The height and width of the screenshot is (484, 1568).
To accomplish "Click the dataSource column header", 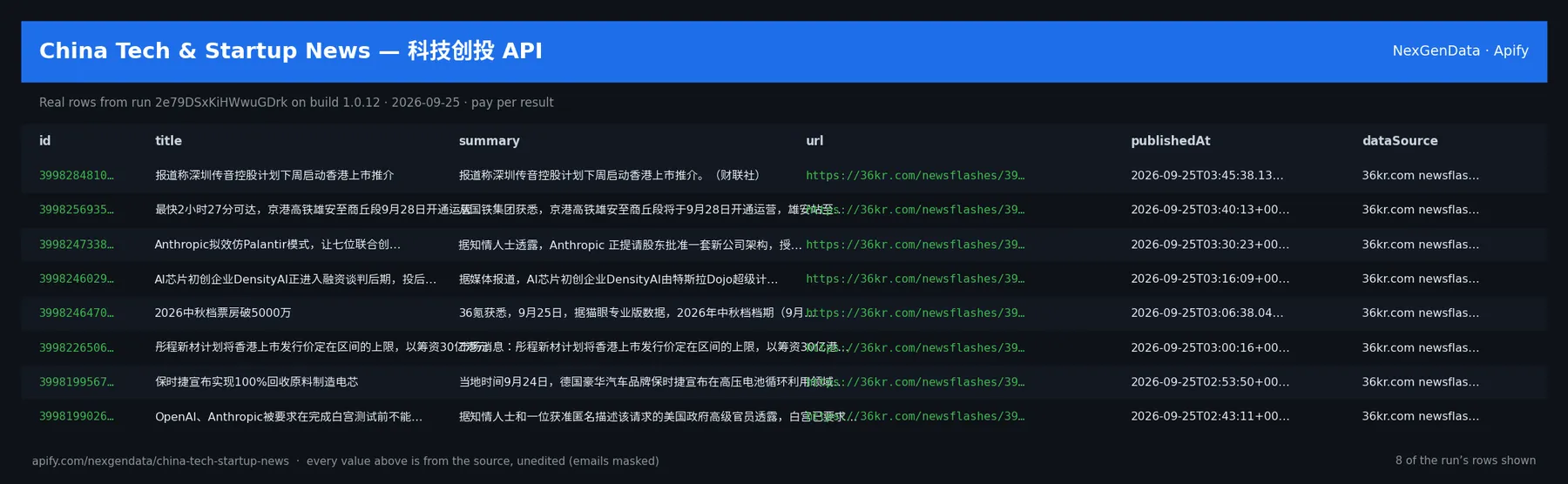I will [1400, 141].
